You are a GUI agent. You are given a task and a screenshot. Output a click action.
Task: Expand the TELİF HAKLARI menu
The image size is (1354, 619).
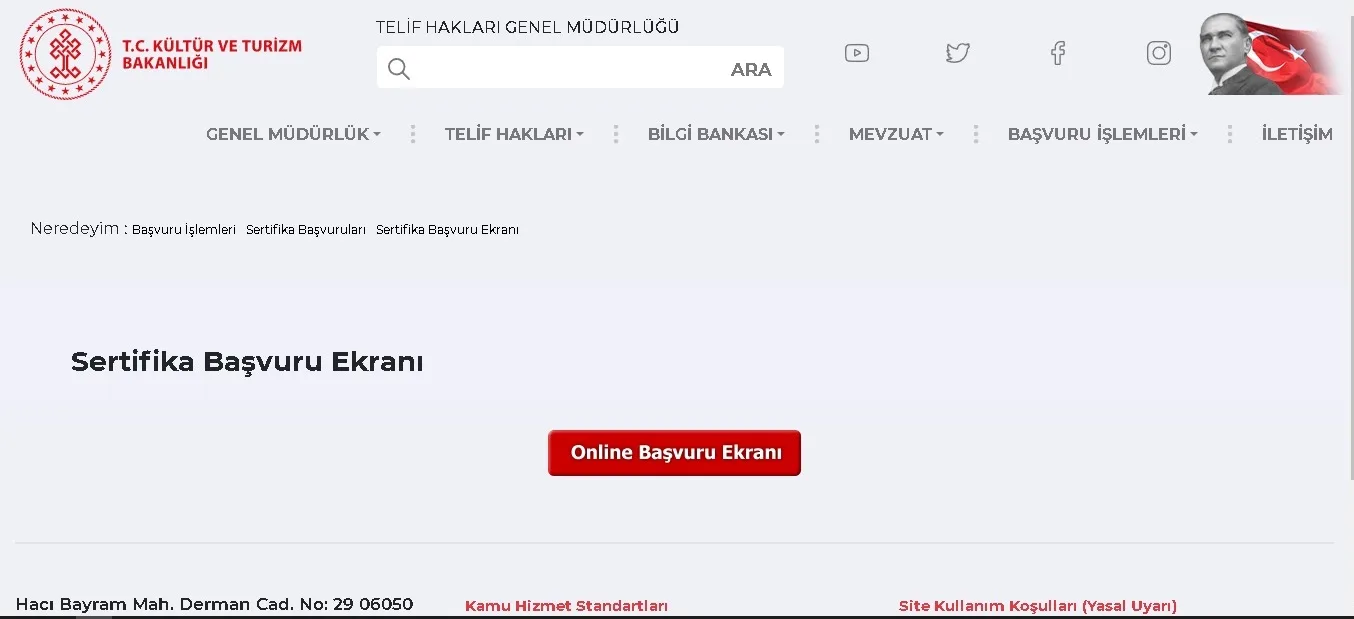[x=514, y=134]
